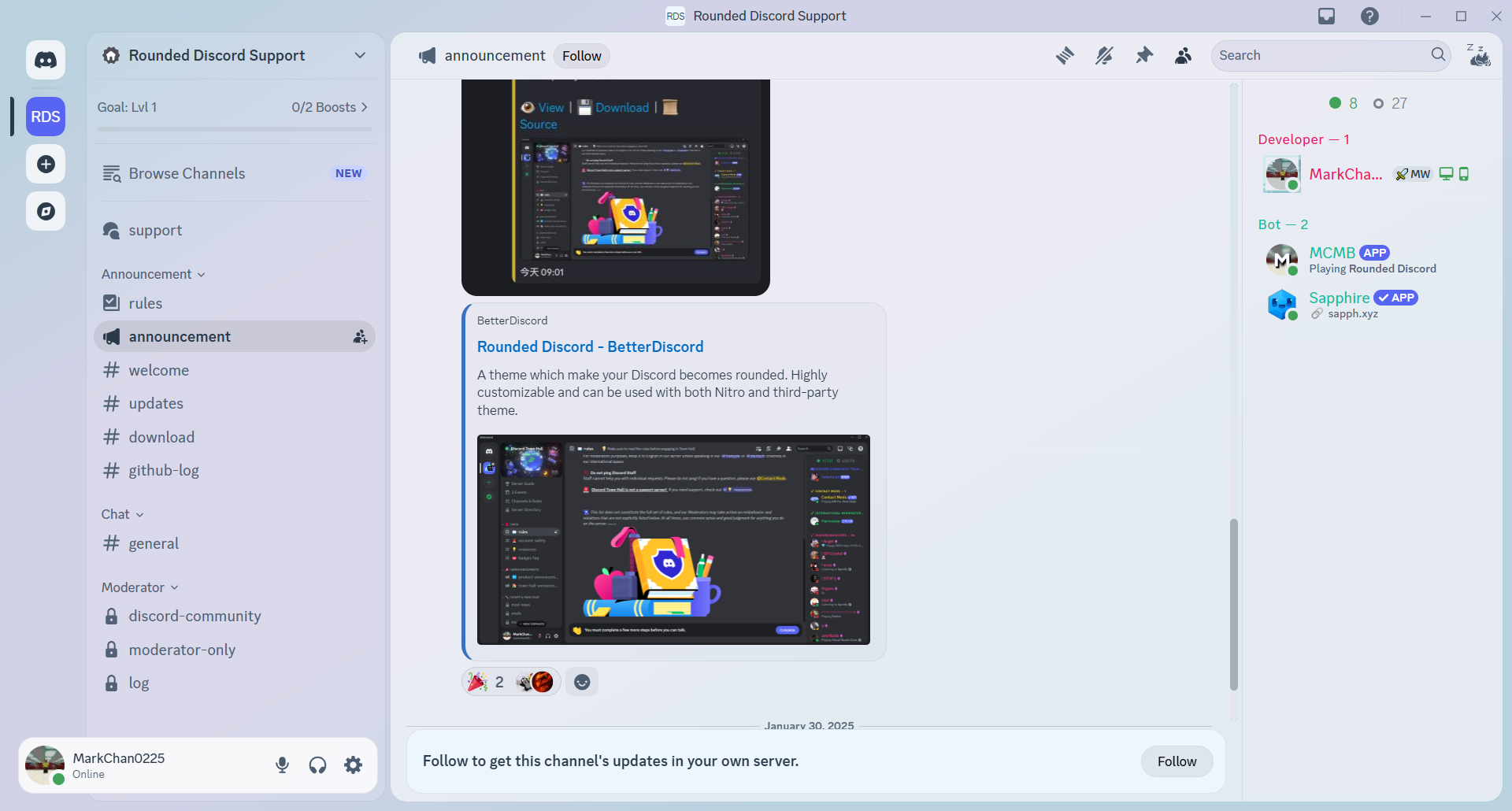Click MCMB bot avatar
1512x811 pixels.
point(1281,260)
